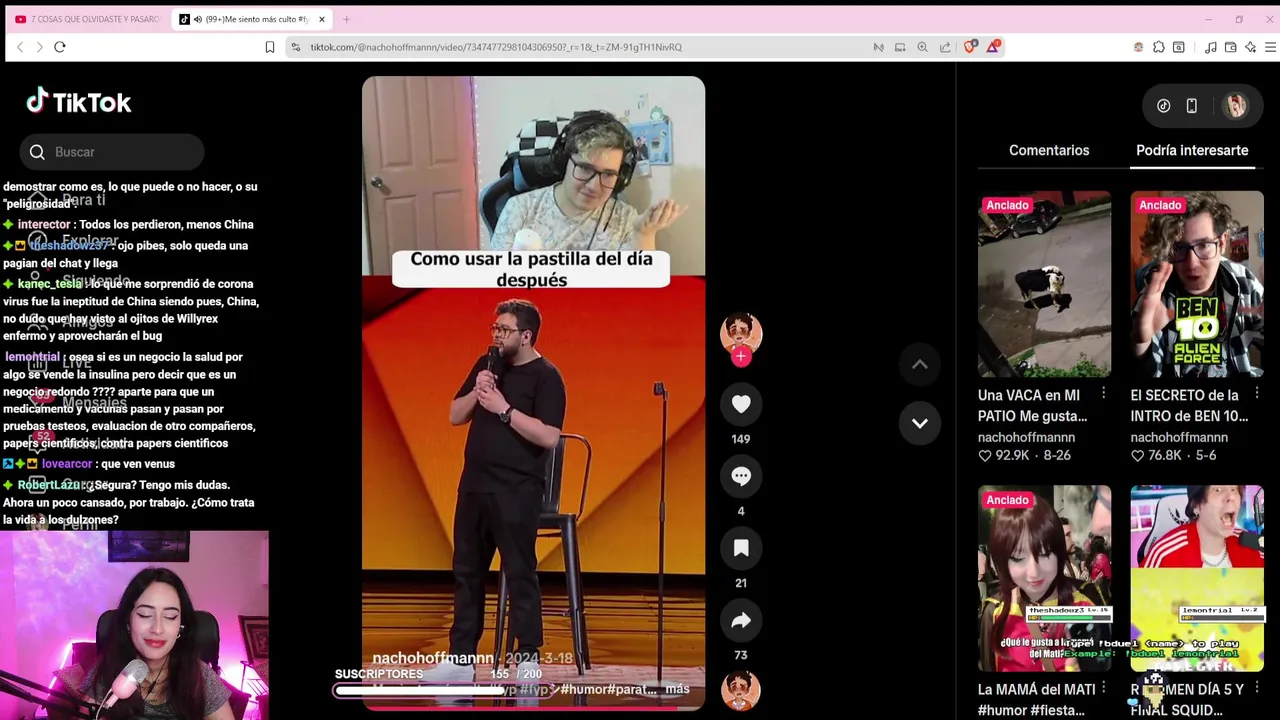Open browser hamburger menu
The width and height of the screenshot is (1280, 720).
[x=1270, y=47]
